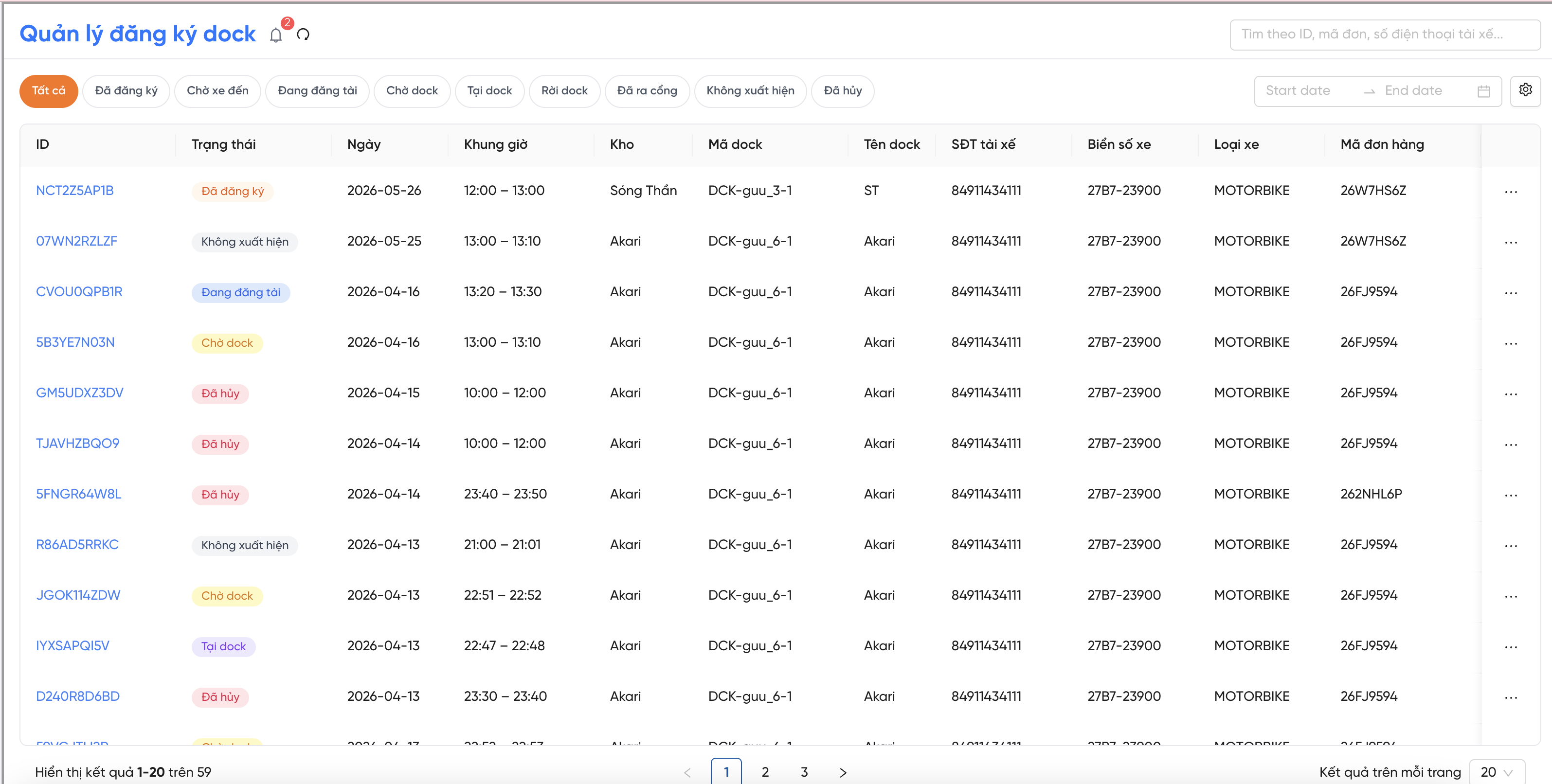Open the date range calendar icon
The height and width of the screenshot is (784, 1552).
tap(1483, 91)
